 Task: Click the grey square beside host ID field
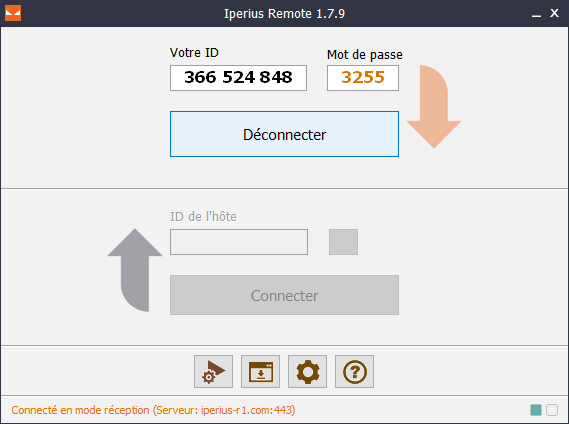(x=343, y=242)
